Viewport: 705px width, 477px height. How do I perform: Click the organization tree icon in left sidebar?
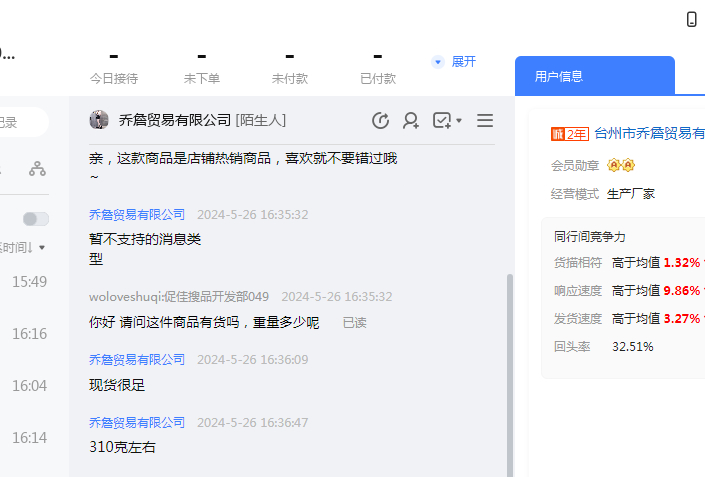pyautogui.click(x=37, y=168)
